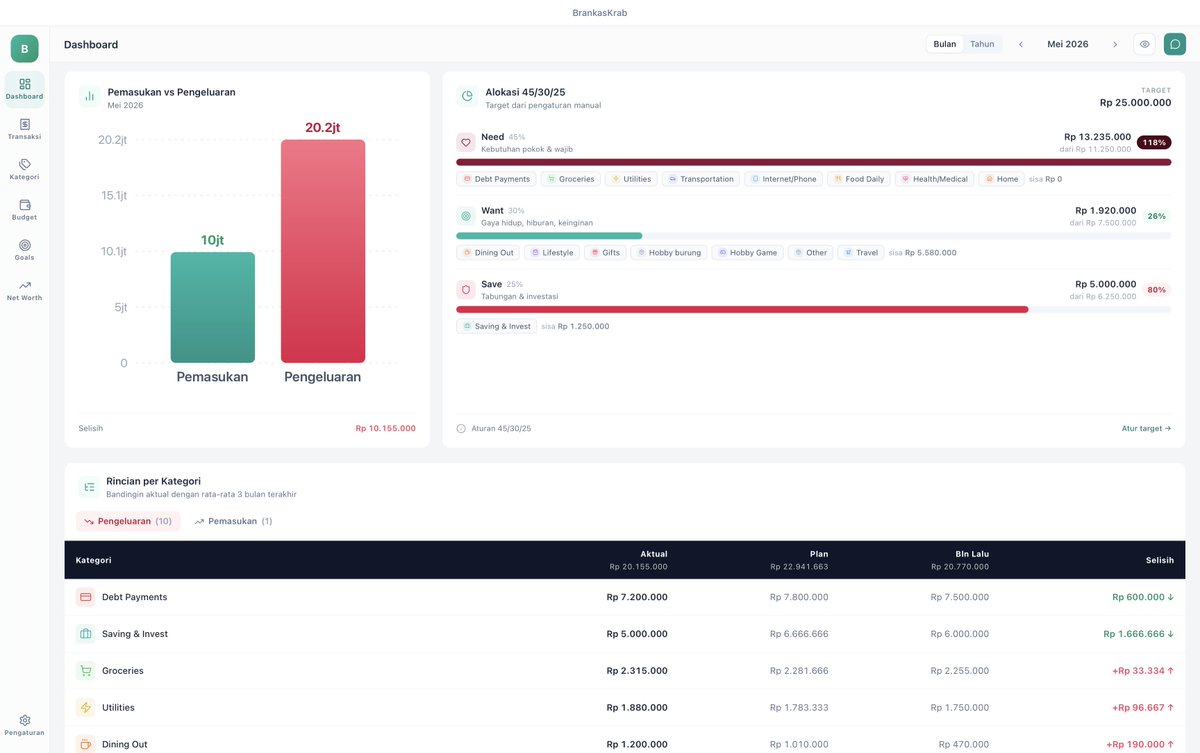The height and width of the screenshot is (753, 1200).
Task: Click the Selisih column header
Action: coord(1160,560)
